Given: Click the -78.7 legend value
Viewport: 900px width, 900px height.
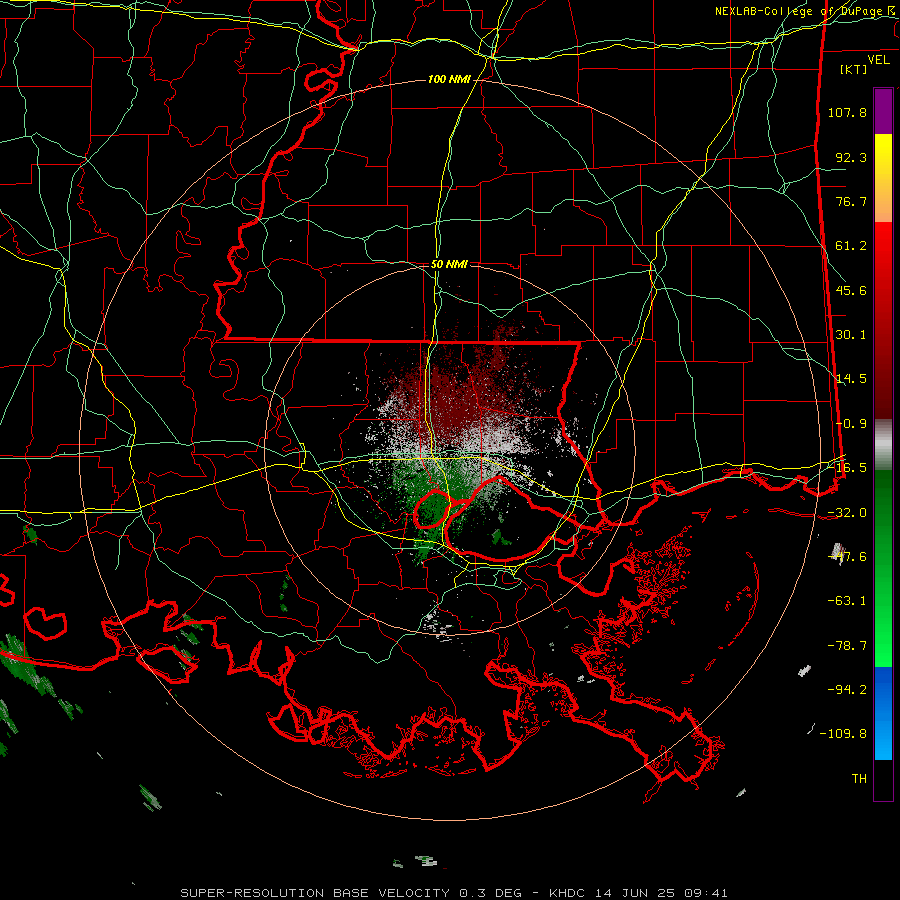Looking at the screenshot, I should coord(847,646).
